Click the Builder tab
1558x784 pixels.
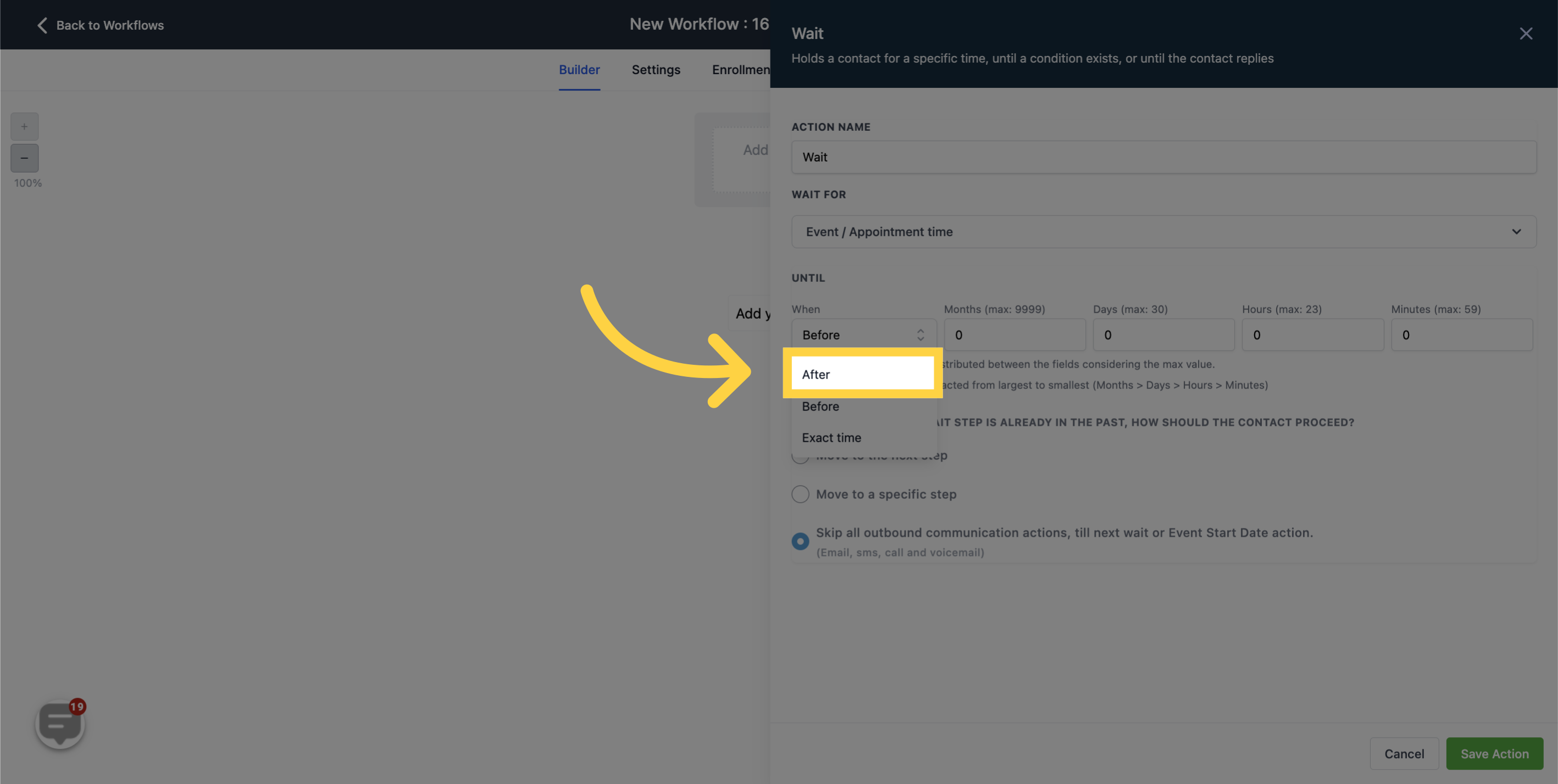coord(579,69)
